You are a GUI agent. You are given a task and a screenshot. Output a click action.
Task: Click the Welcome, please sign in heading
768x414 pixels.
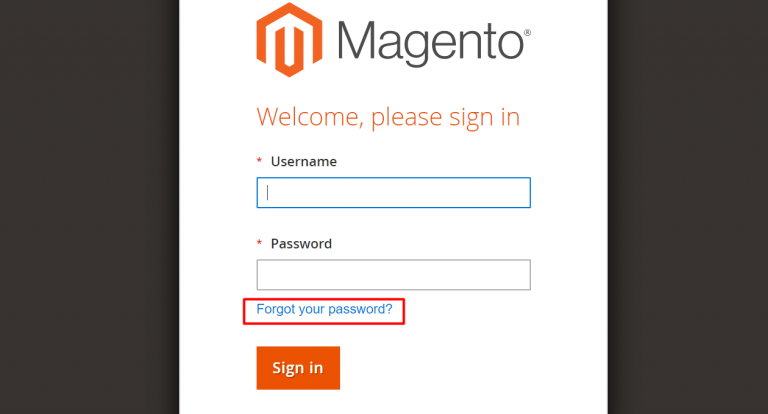coord(388,118)
